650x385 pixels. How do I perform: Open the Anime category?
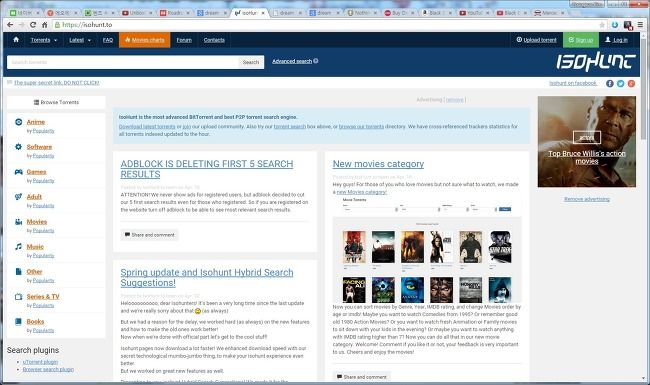(x=36, y=122)
